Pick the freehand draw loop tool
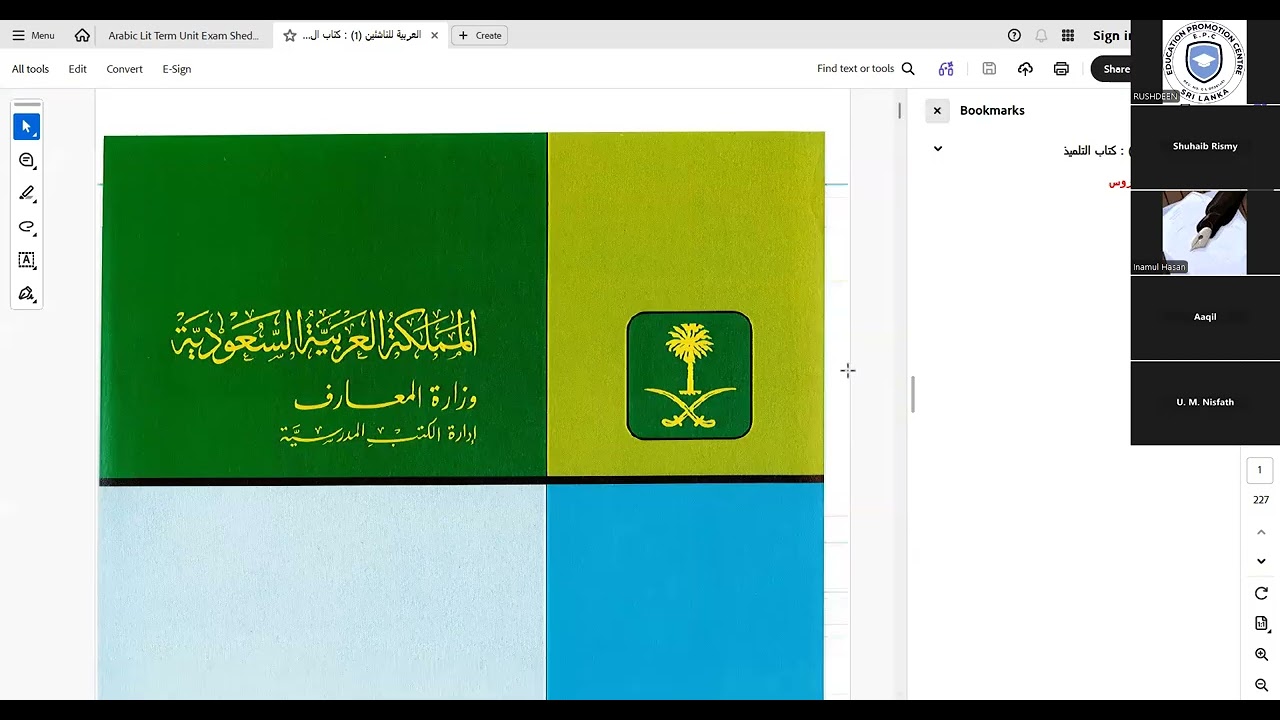This screenshot has width=1280, height=720. click(27, 226)
